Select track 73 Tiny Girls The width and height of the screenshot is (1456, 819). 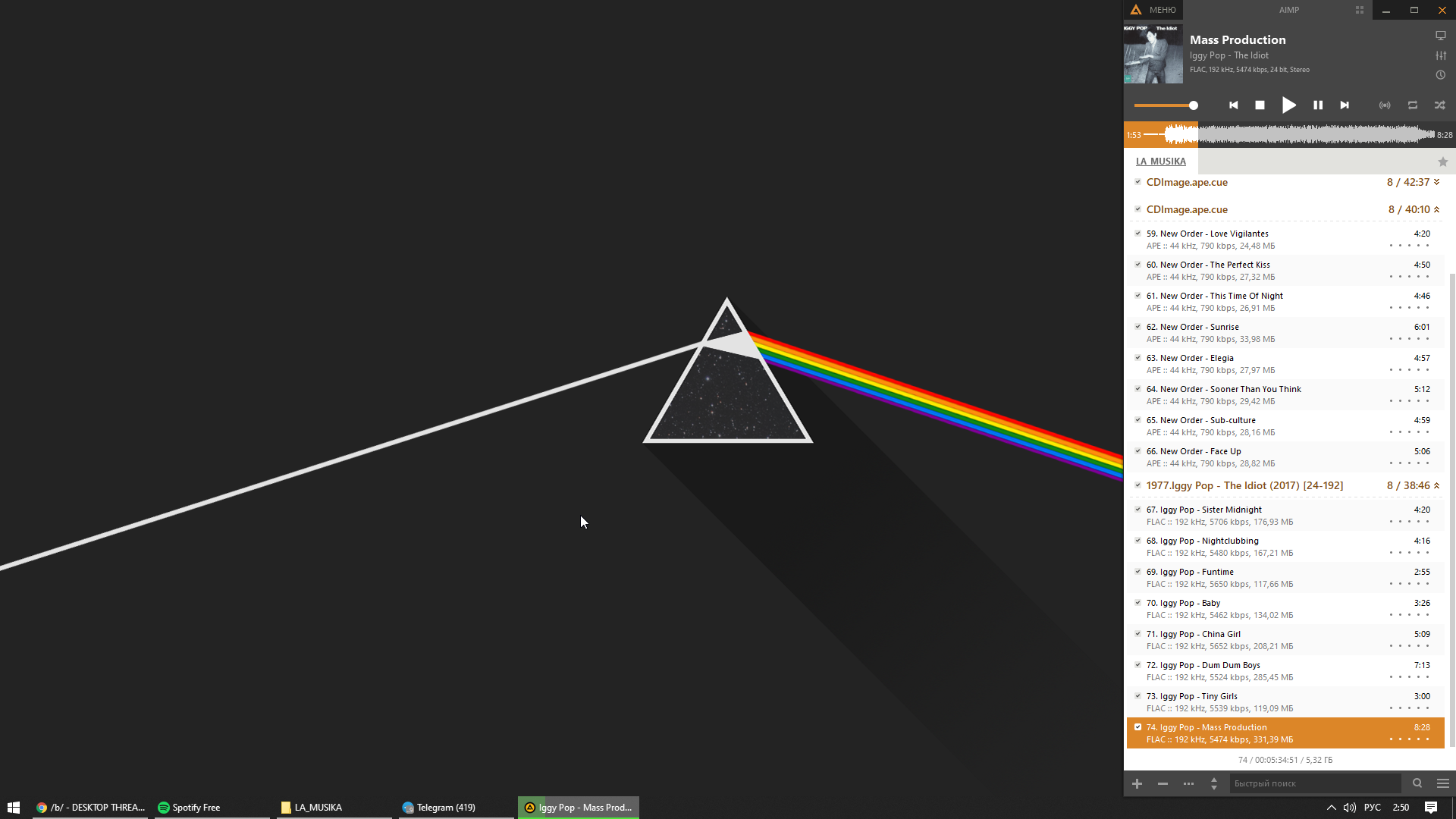(x=1285, y=702)
